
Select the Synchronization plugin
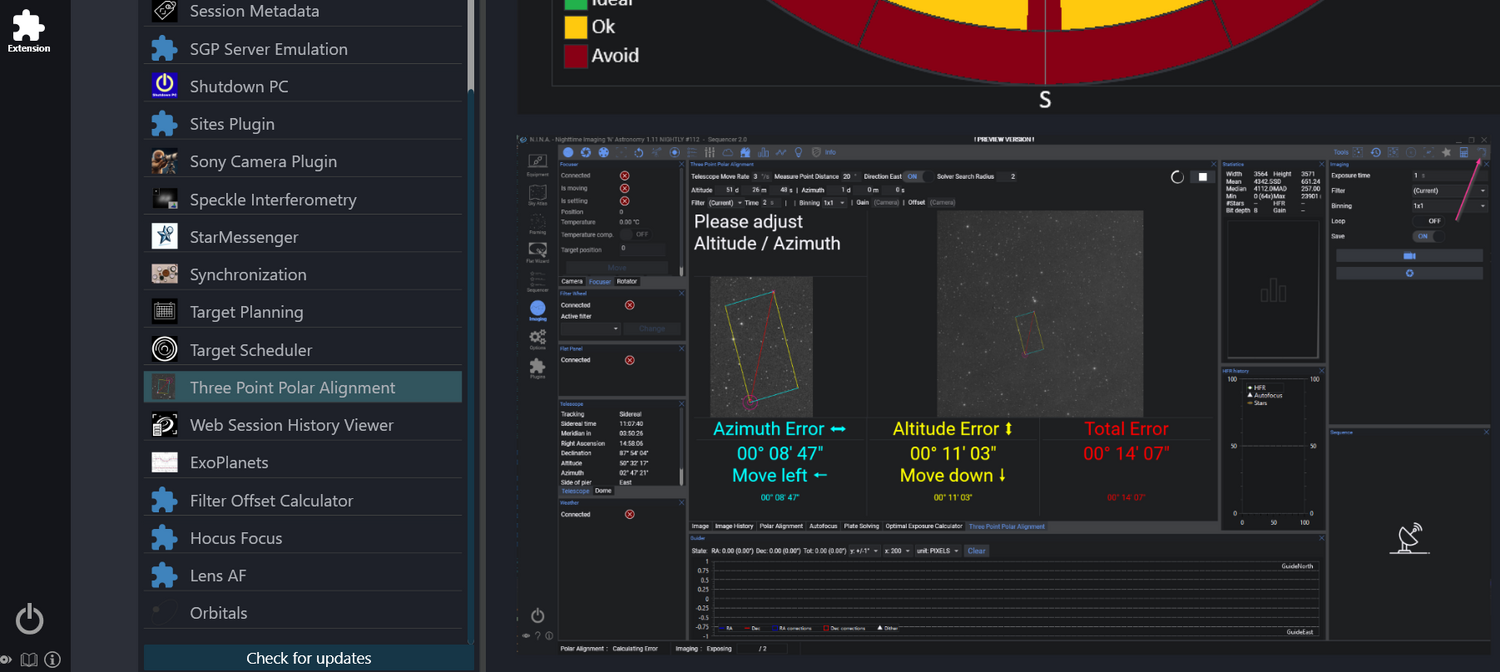pyautogui.click(x=303, y=275)
